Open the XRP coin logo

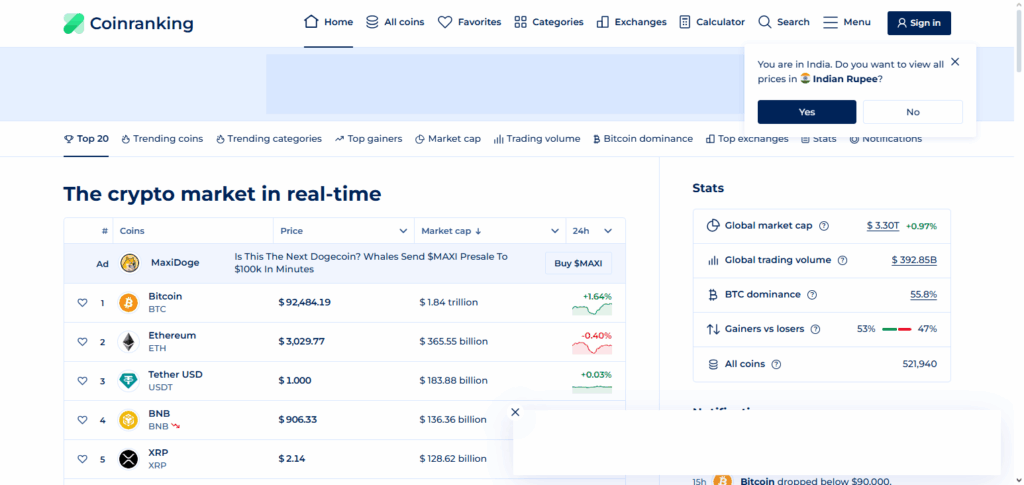(x=129, y=460)
